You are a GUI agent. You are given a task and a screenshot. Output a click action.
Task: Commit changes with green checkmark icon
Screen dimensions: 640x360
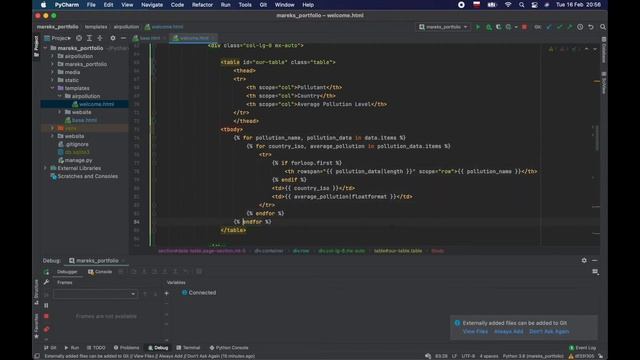point(560,27)
